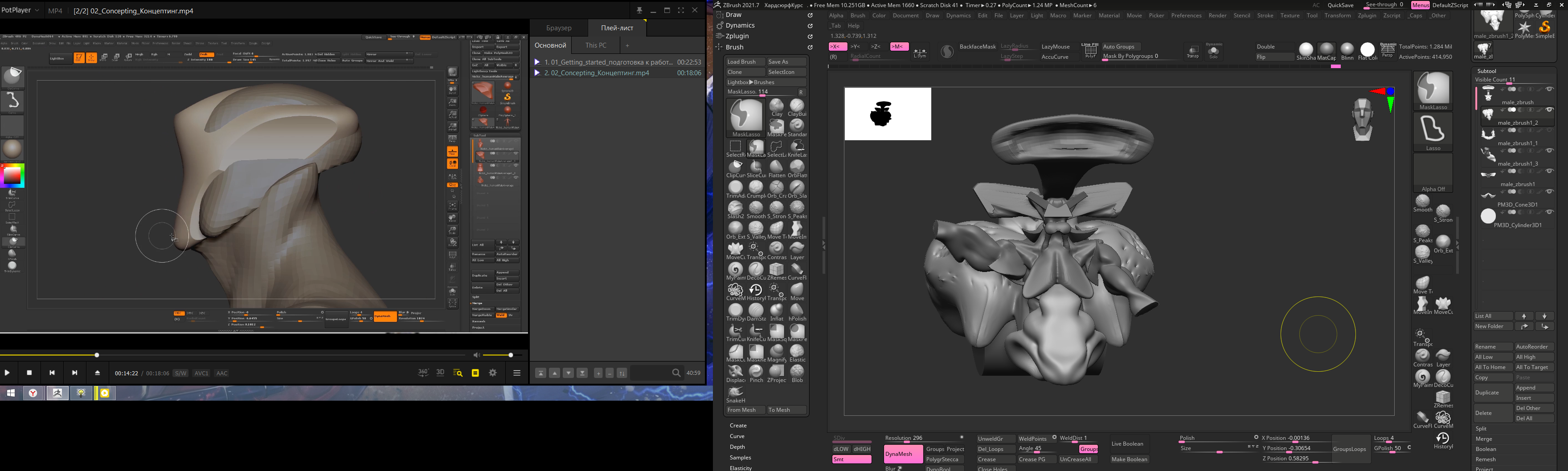Open PotPlayer settings gear icon
Viewport: 1568px width, 471px height.
pyautogui.click(x=493, y=373)
